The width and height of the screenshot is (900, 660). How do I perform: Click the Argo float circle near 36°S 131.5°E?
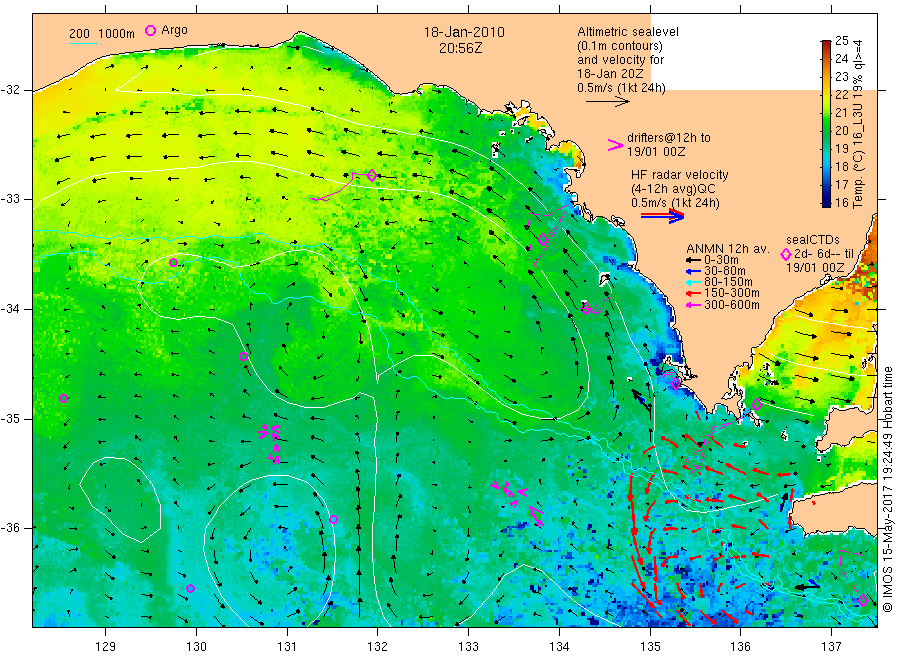(x=333, y=519)
